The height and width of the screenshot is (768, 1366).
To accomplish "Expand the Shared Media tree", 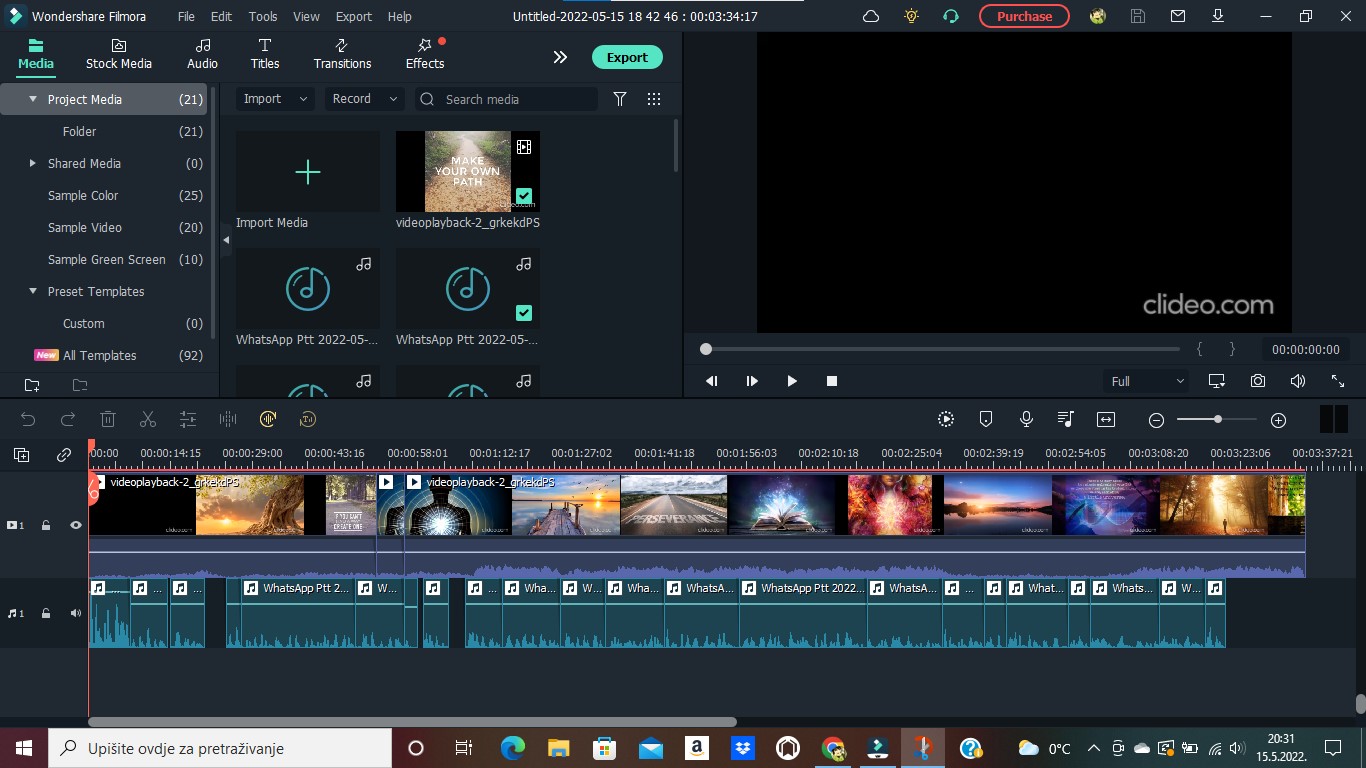I will (33, 163).
